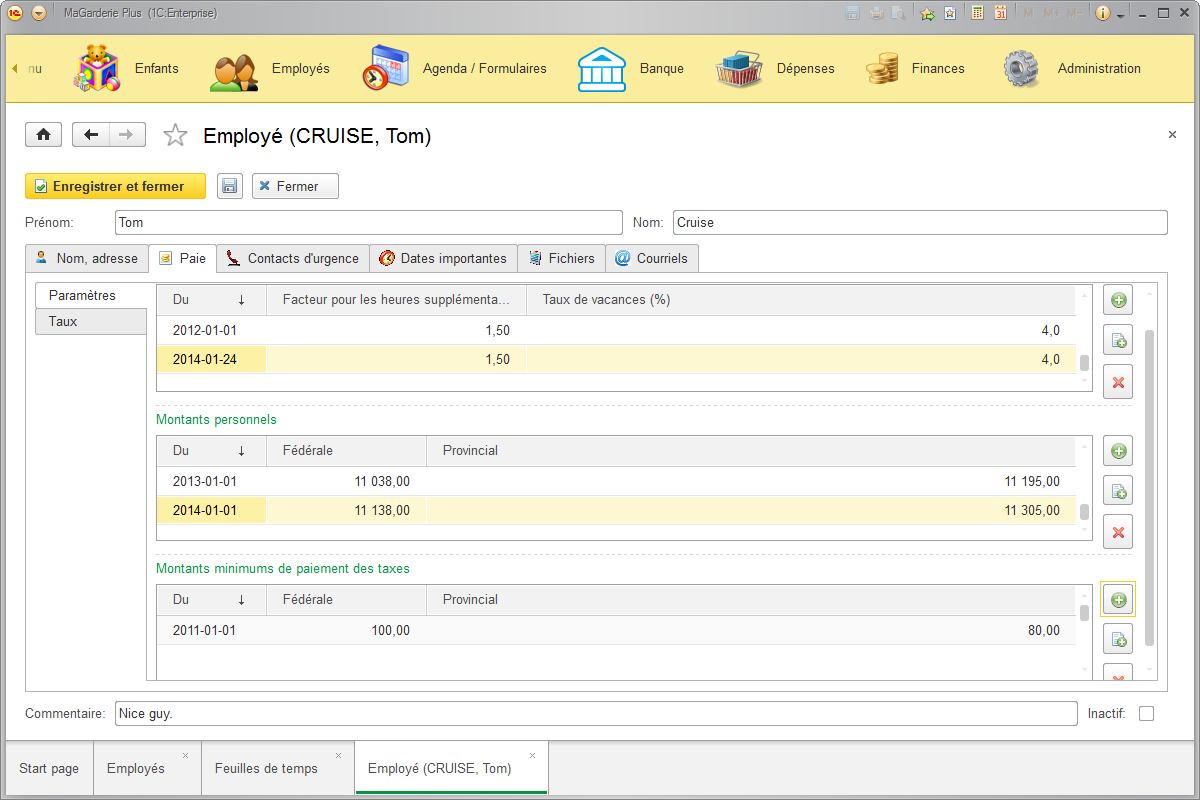Open the Administration section
The width and height of the screenshot is (1200, 800).
tap(1099, 68)
